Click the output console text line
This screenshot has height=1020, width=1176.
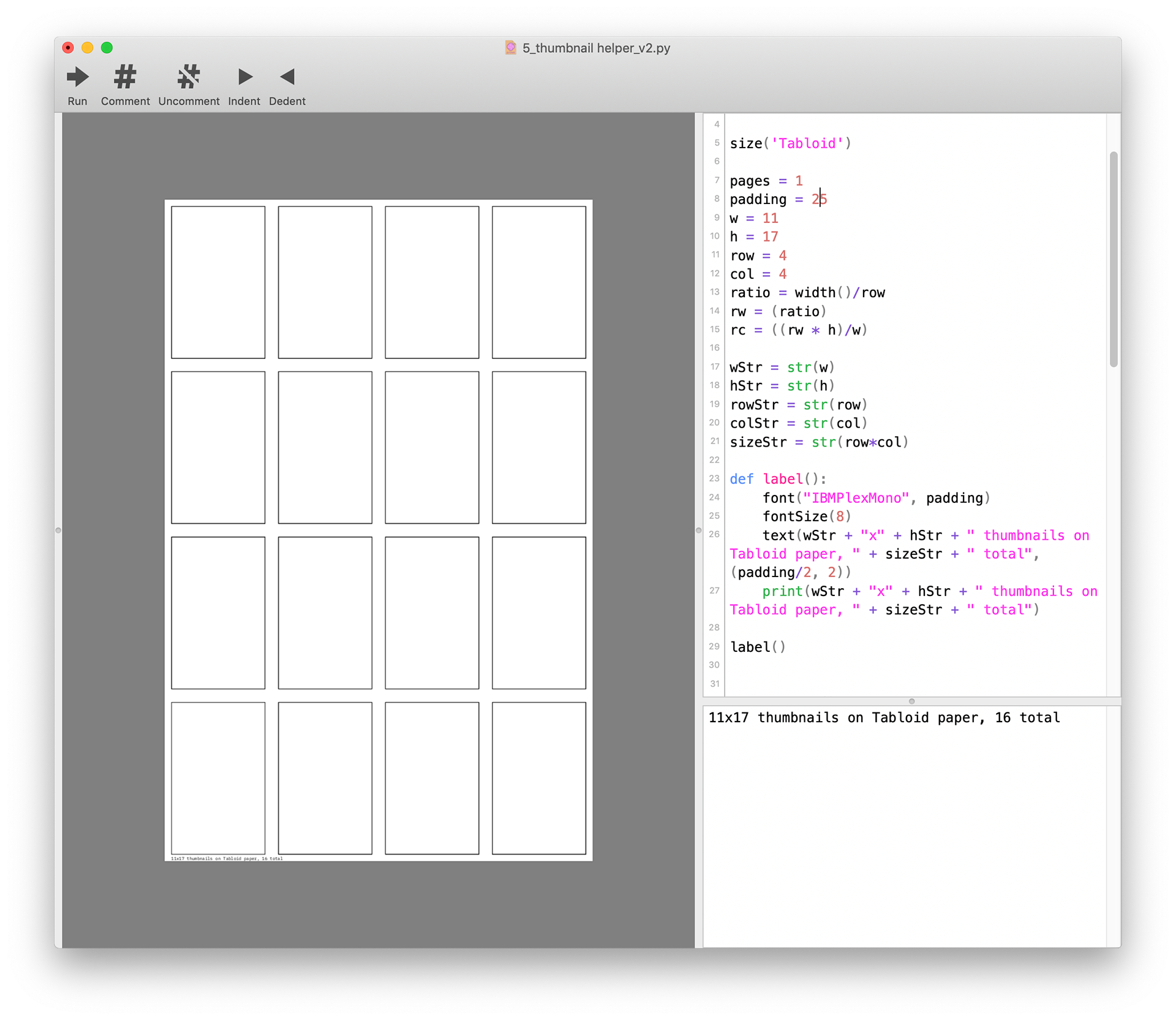pos(884,717)
